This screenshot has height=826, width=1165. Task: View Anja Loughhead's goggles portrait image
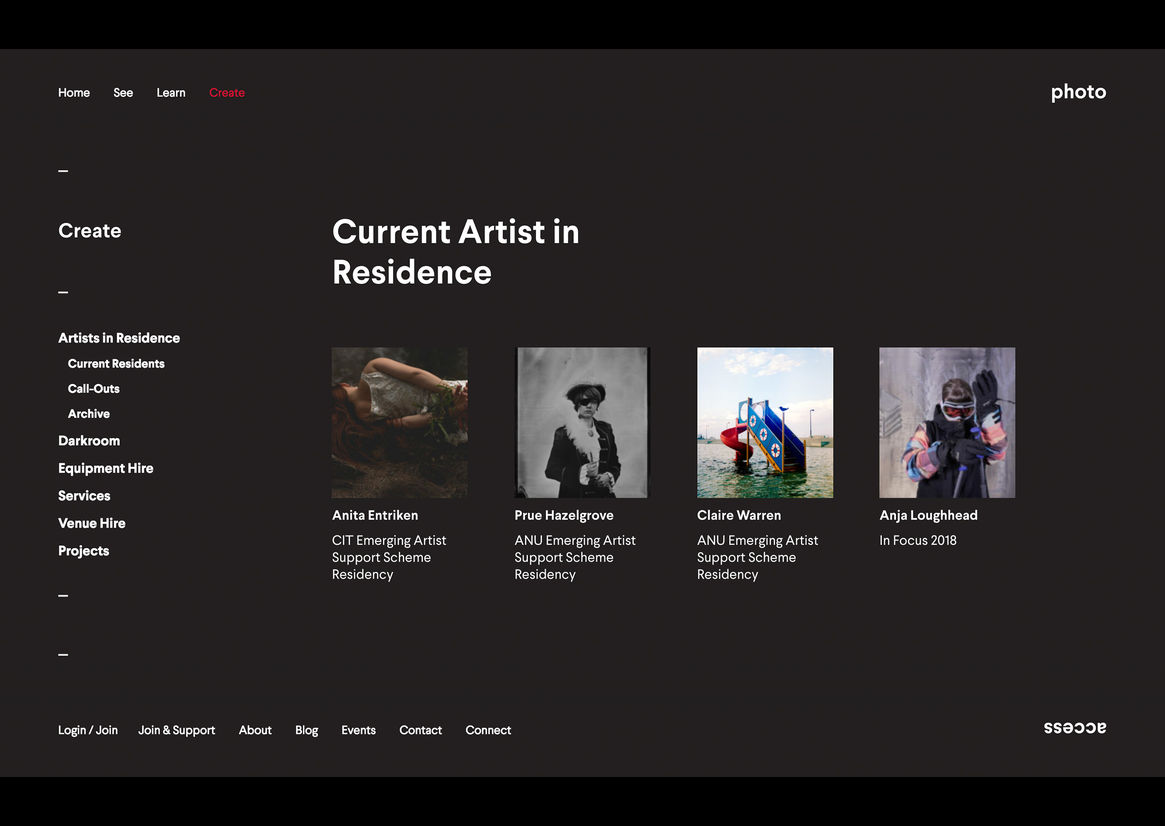(x=946, y=422)
